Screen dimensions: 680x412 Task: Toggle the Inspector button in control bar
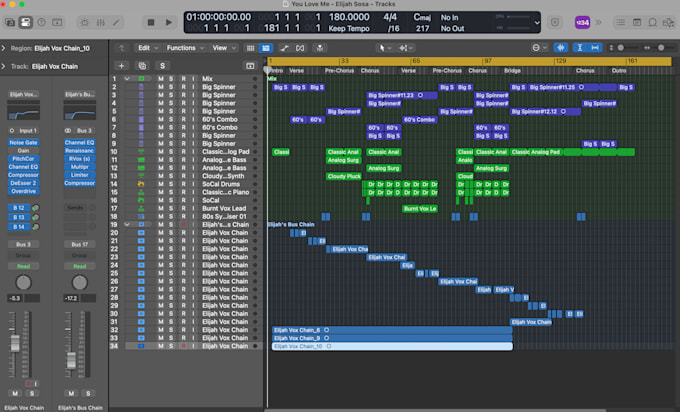click(x=26, y=22)
